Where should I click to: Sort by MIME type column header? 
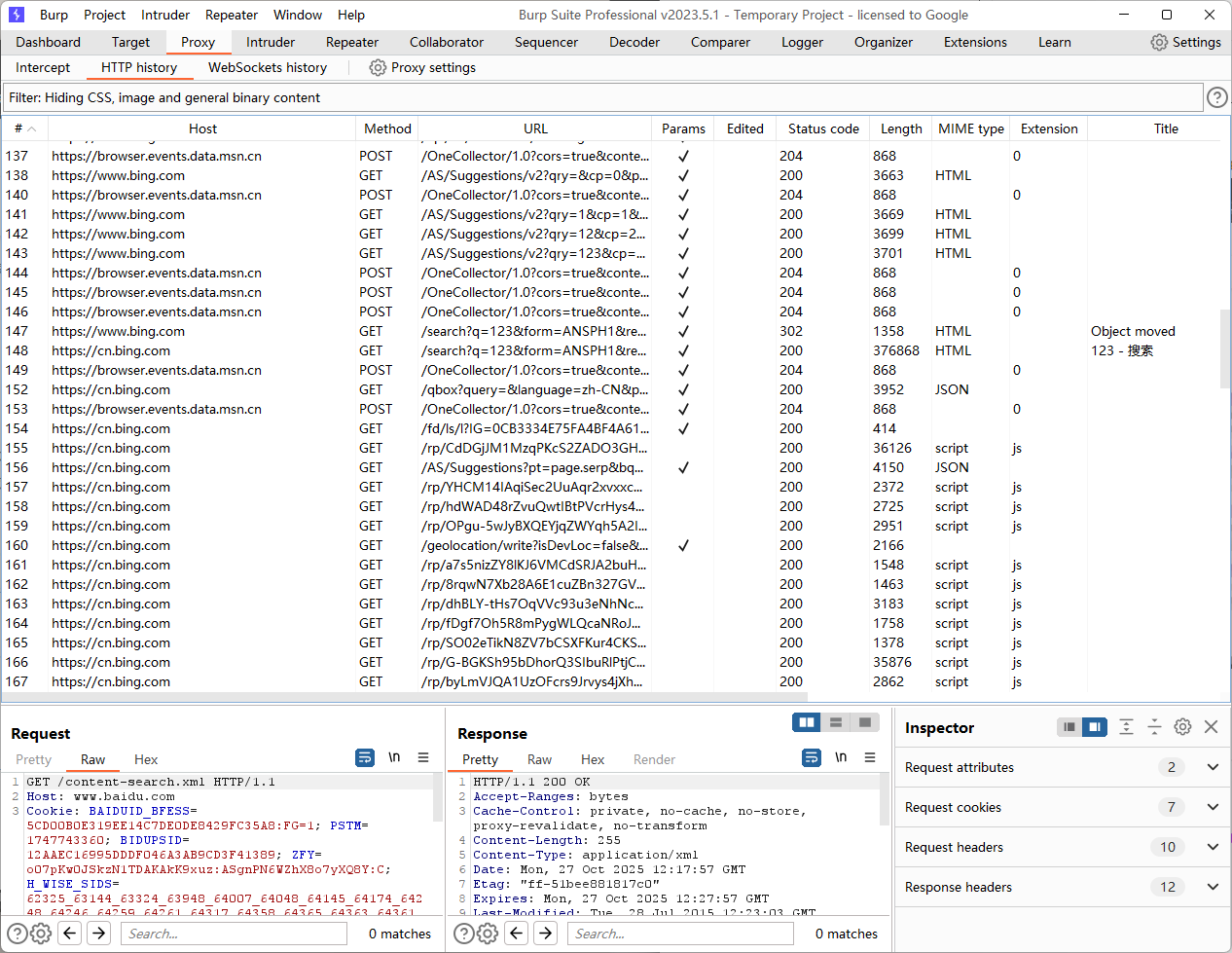[971, 128]
